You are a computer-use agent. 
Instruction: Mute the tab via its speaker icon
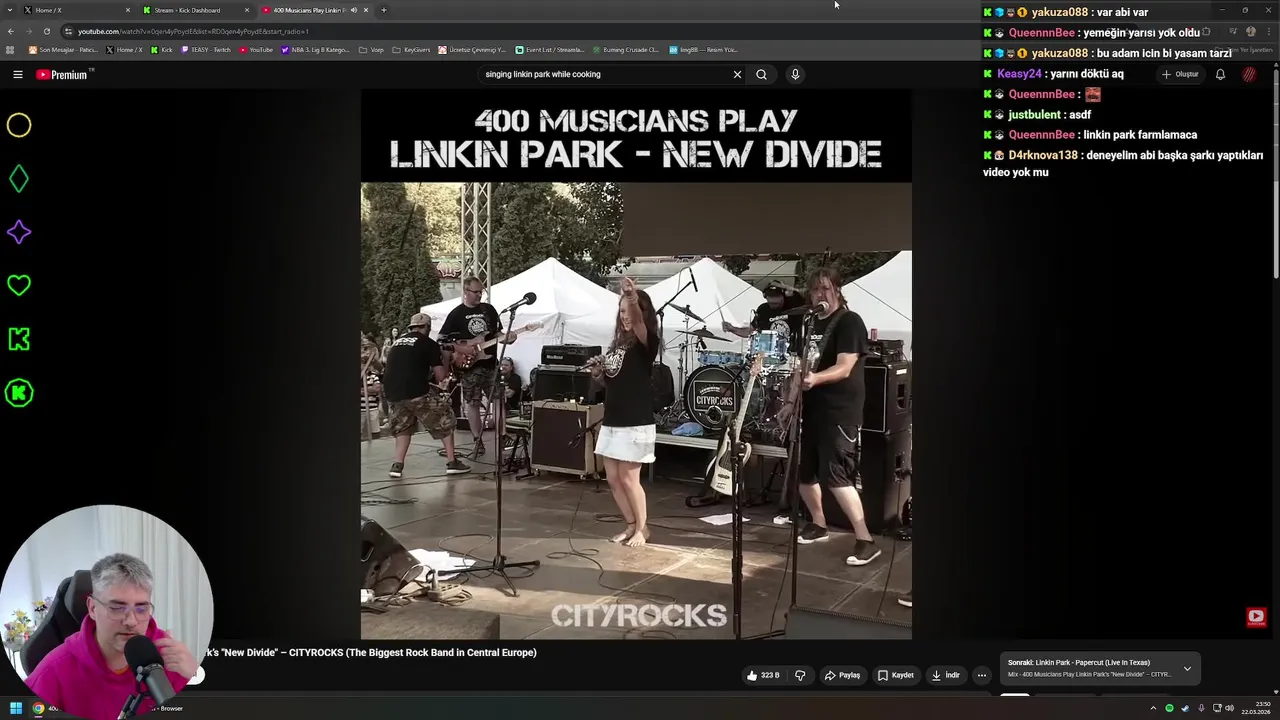(x=353, y=10)
